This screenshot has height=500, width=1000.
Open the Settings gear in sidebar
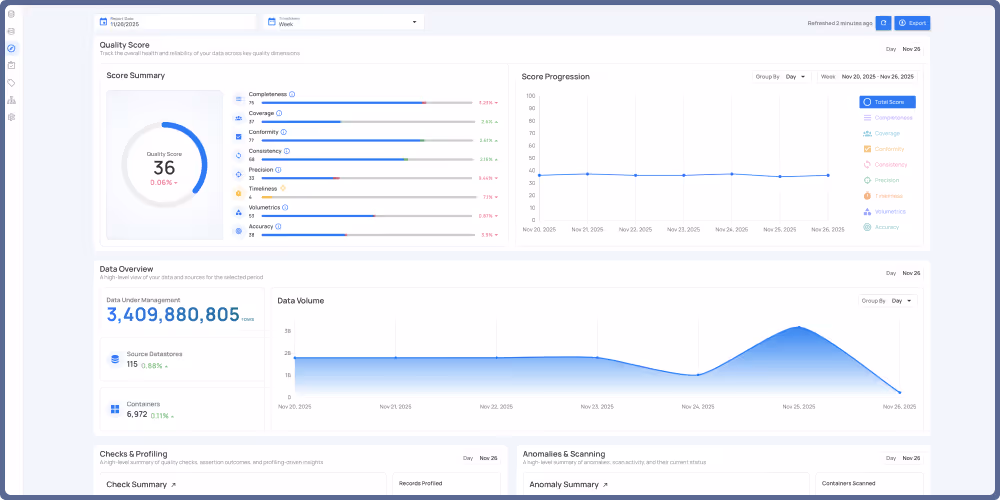tap(11, 117)
